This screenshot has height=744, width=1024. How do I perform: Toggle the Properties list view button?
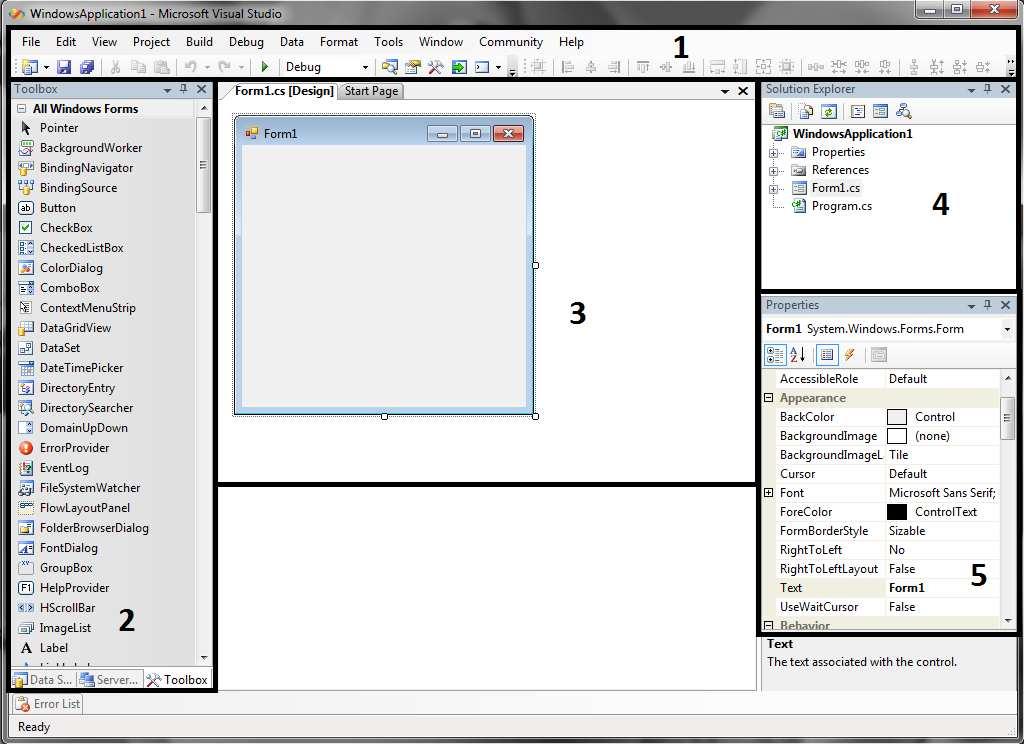827,355
